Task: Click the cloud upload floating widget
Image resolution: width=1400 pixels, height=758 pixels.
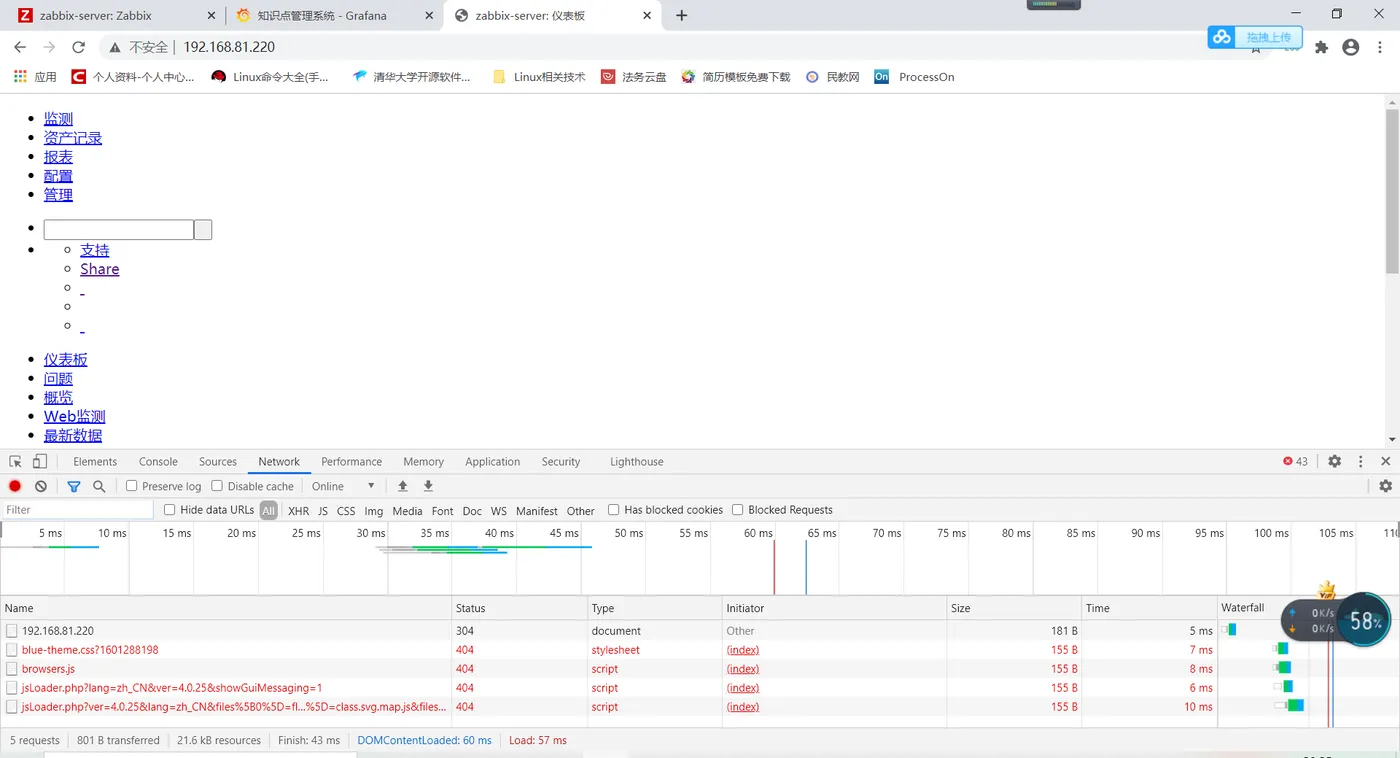Action: click(1254, 37)
